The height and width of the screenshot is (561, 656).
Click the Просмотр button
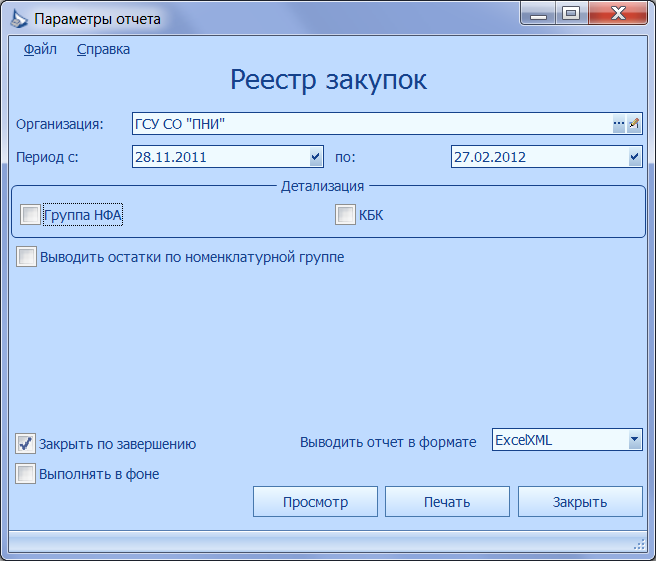pyautogui.click(x=315, y=502)
